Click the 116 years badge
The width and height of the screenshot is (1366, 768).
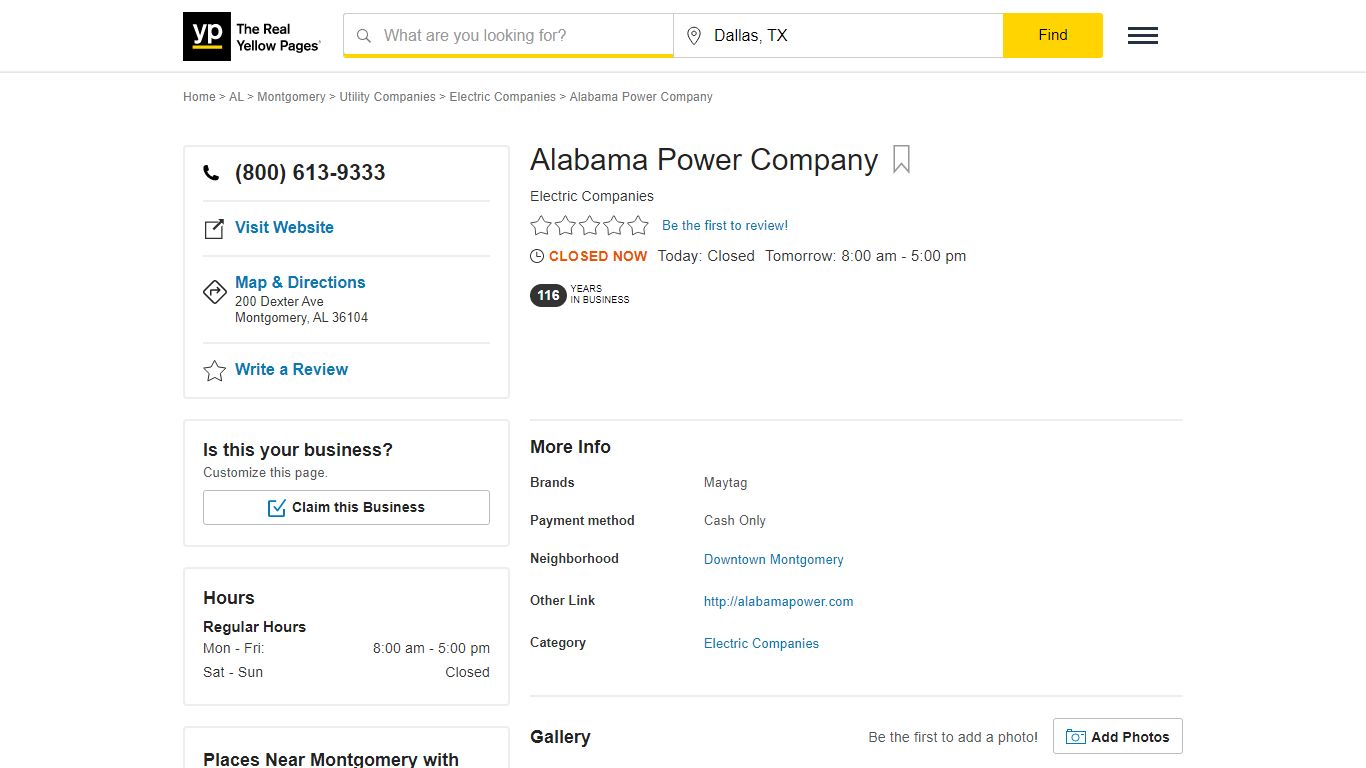coord(548,295)
